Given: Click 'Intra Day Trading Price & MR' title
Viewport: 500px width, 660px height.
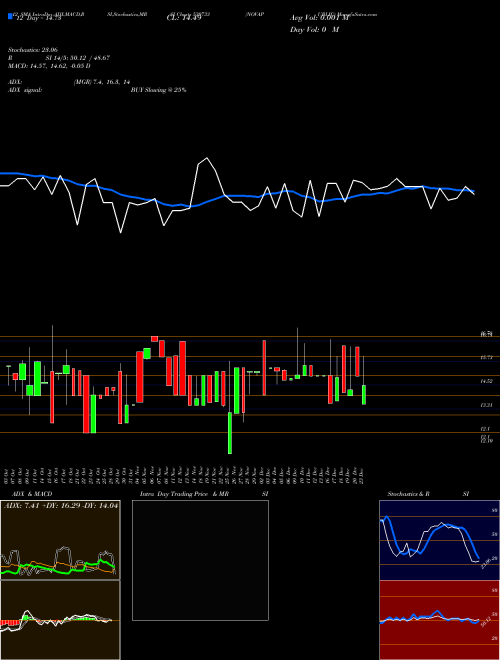Looking at the screenshot, I should tap(184, 494).
